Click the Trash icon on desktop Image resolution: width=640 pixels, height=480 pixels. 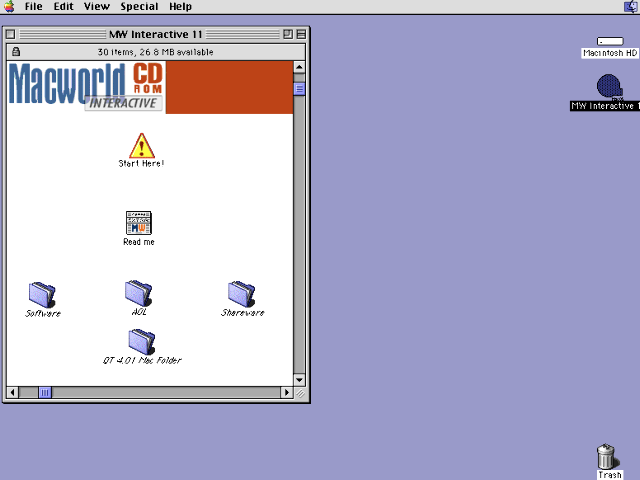click(607, 456)
